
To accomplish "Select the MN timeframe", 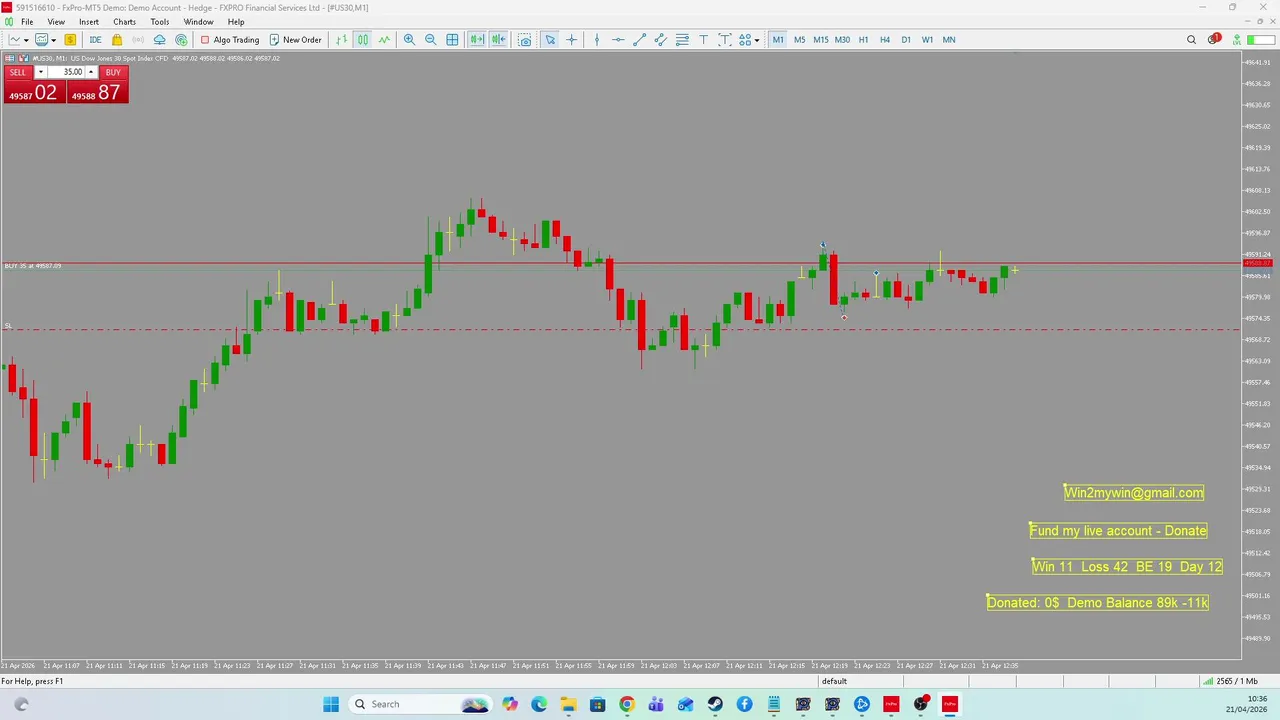I will [948, 40].
